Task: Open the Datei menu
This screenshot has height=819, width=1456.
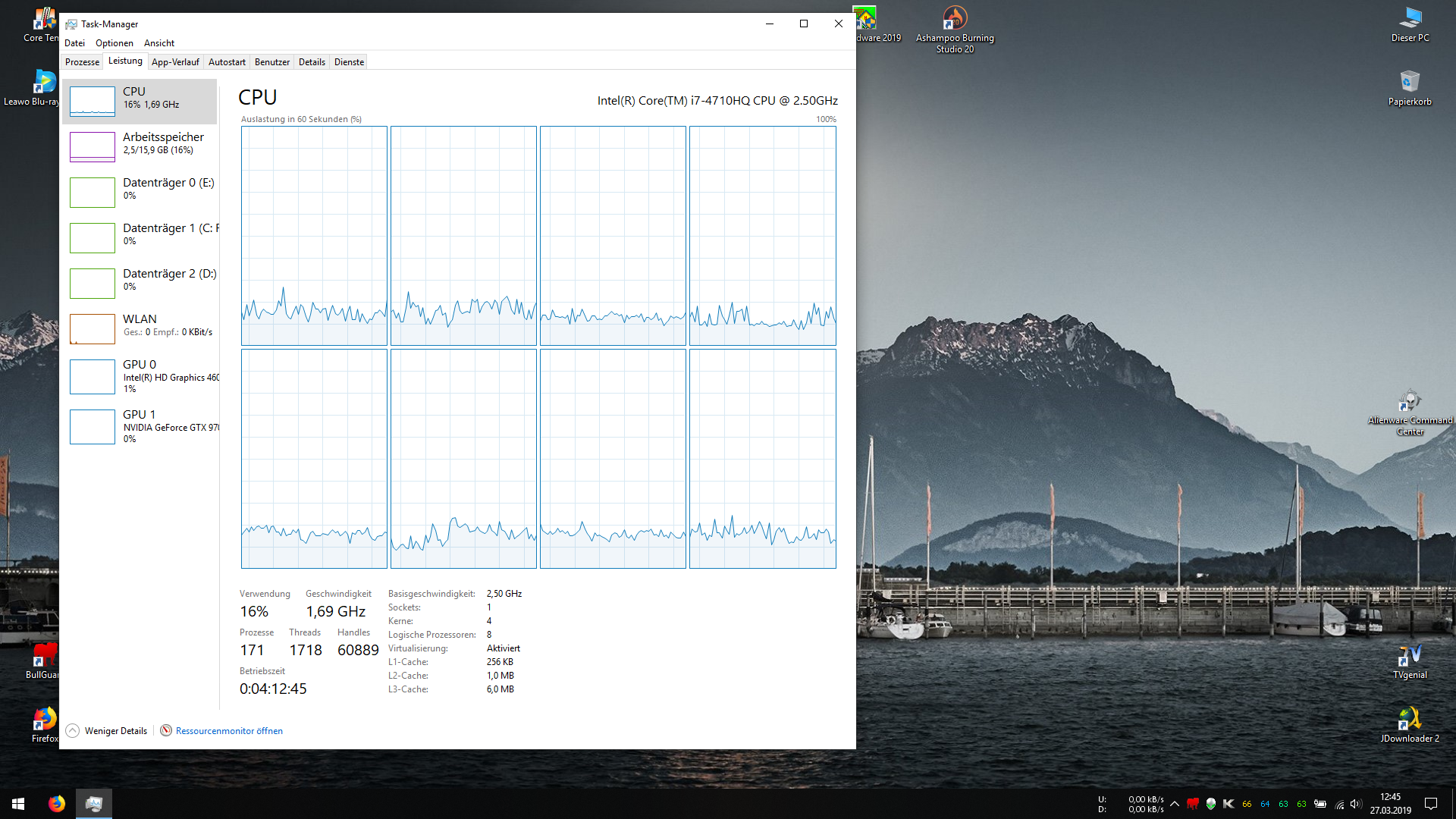Action: pyautogui.click(x=74, y=43)
